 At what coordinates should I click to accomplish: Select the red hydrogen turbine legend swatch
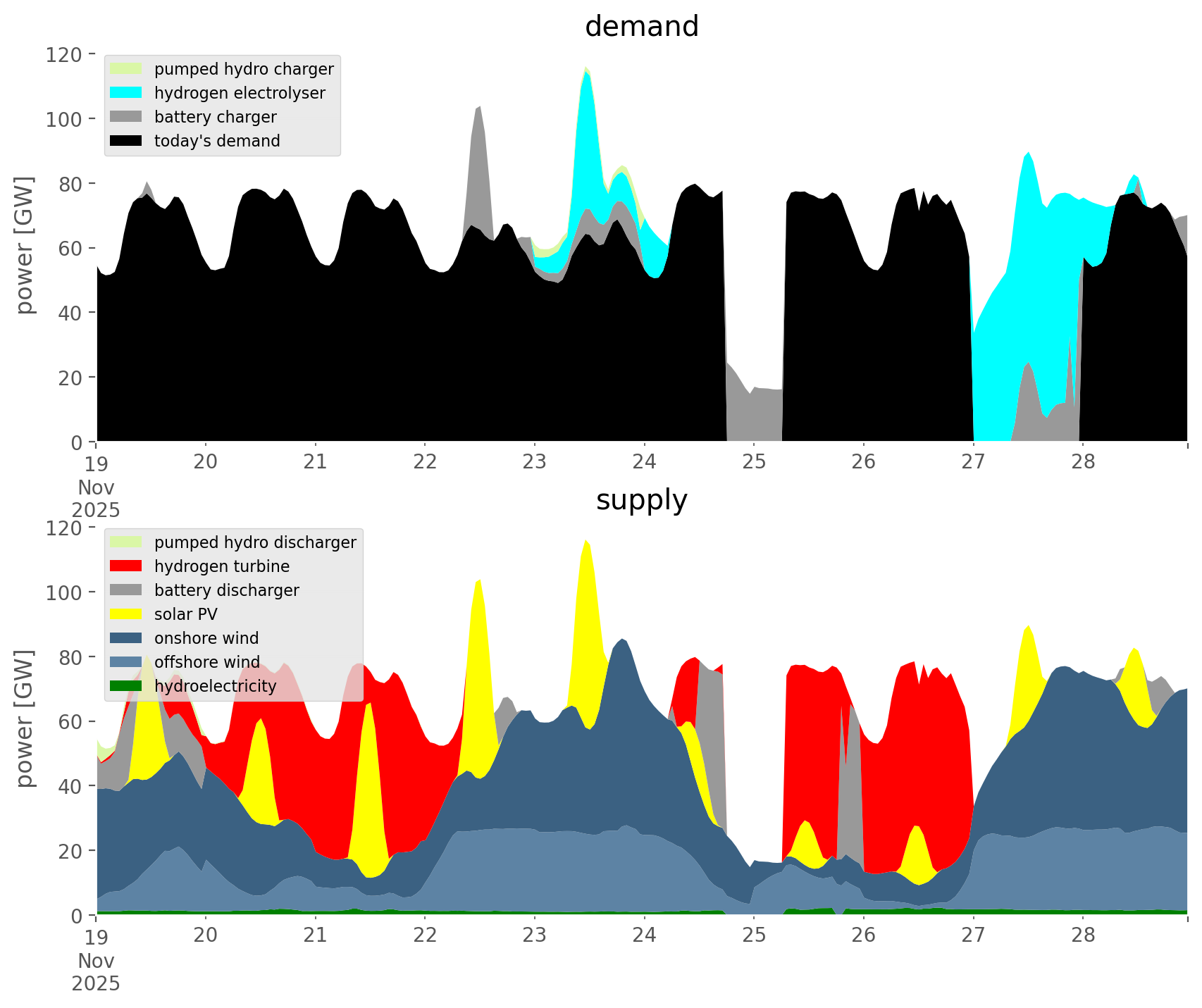126,566
